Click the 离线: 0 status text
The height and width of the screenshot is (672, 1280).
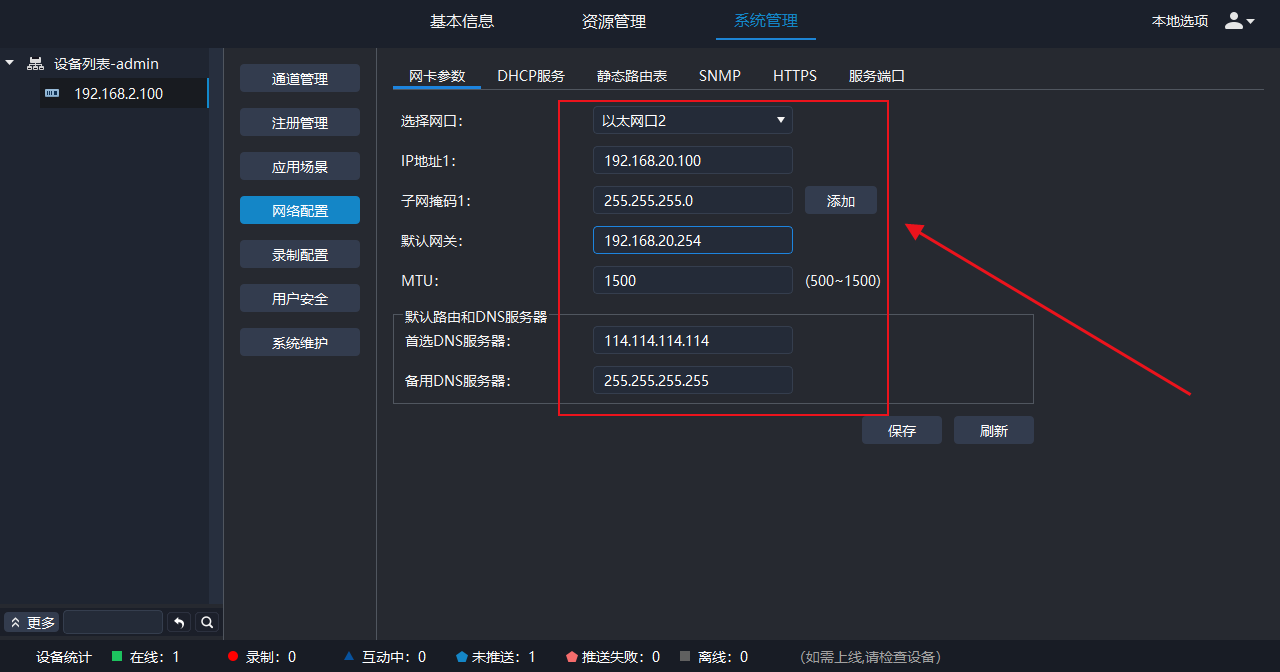[x=723, y=657]
